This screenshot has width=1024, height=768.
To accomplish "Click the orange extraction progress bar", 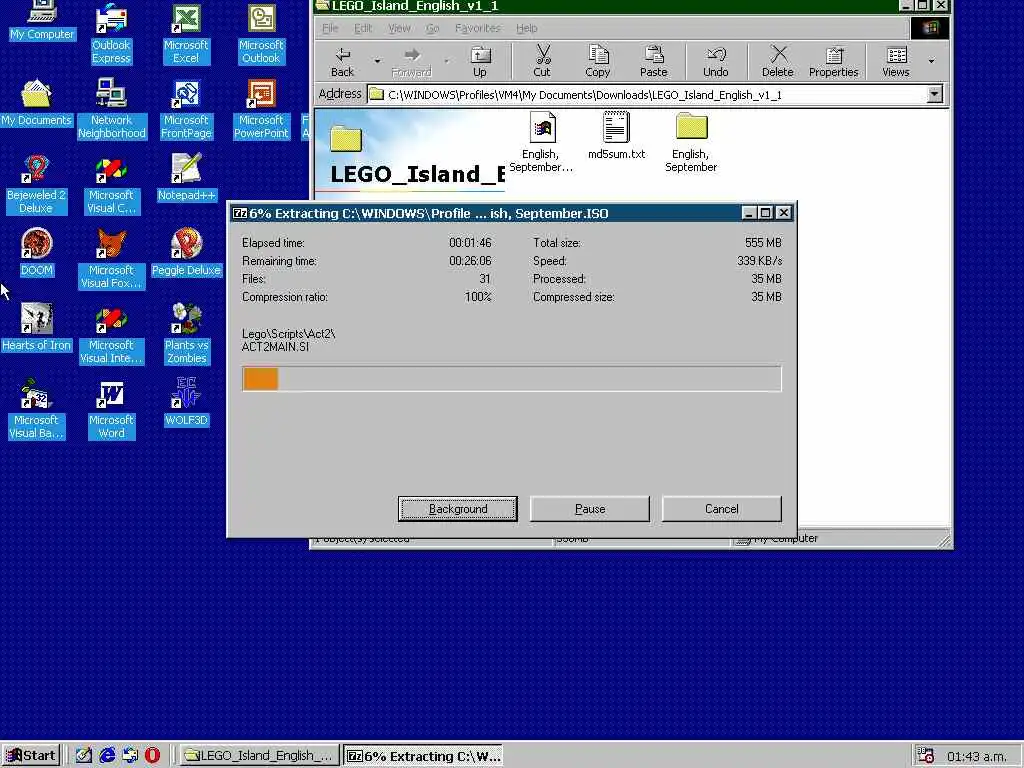I will pyautogui.click(x=511, y=379).
